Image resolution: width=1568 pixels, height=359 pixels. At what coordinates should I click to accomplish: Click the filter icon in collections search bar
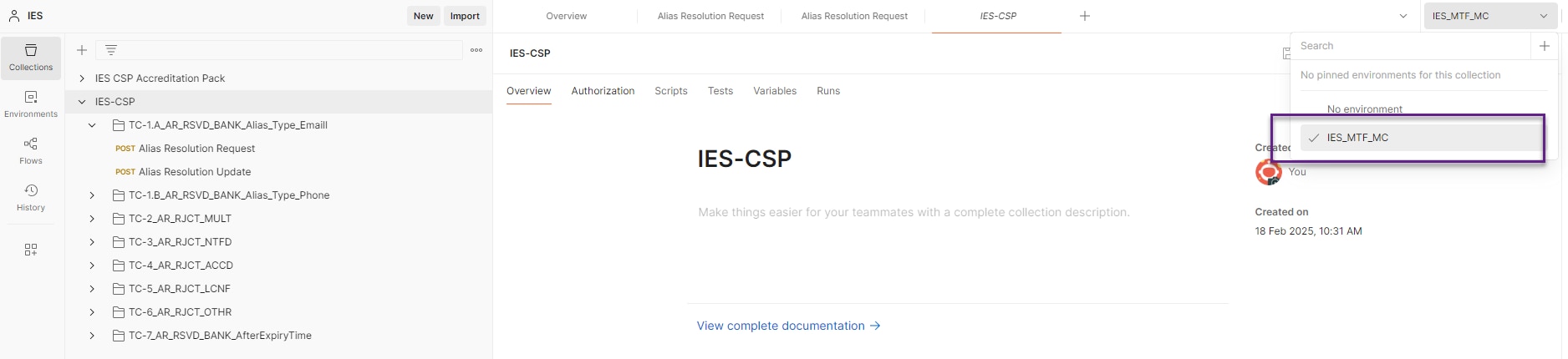111,50
